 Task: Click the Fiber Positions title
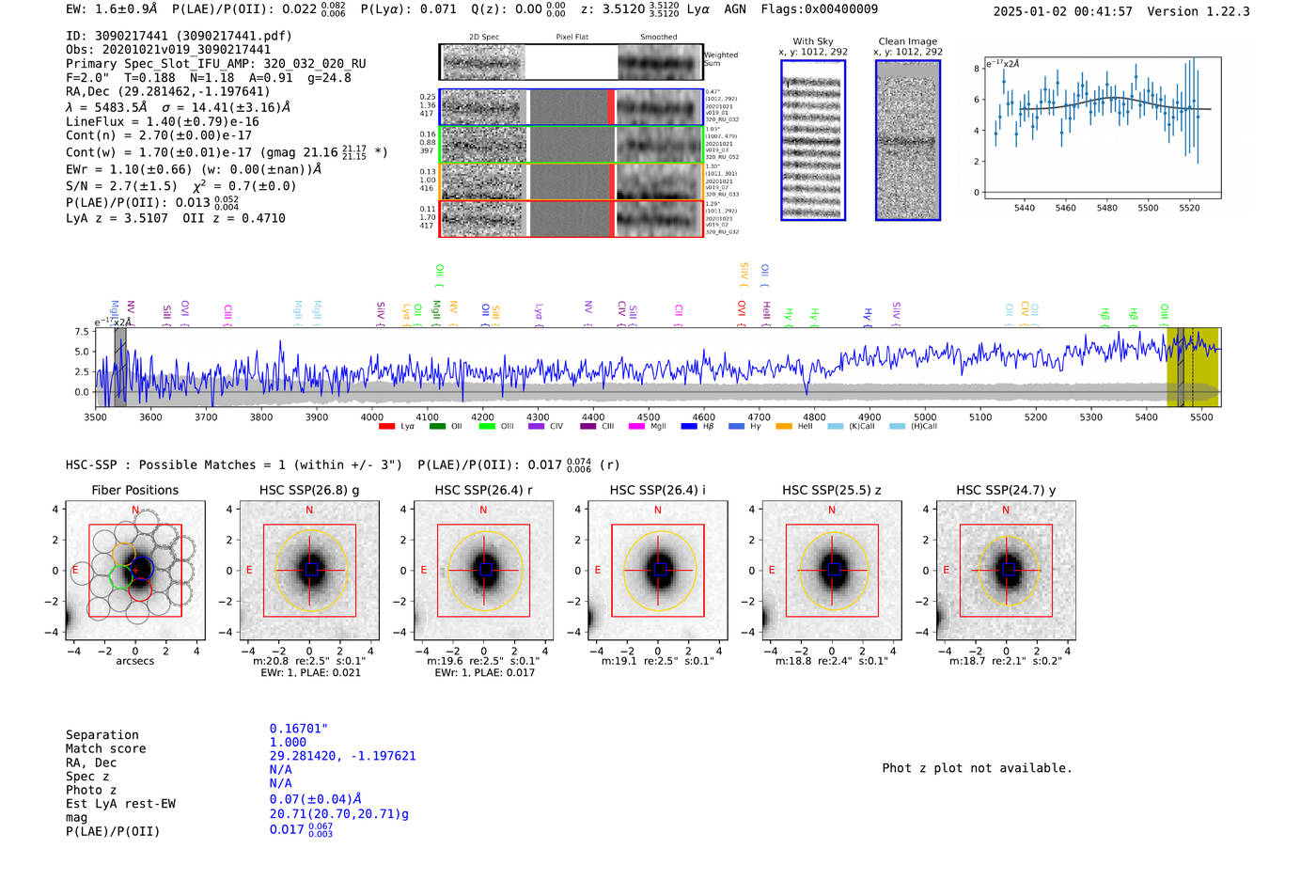(x=135, y=491)
